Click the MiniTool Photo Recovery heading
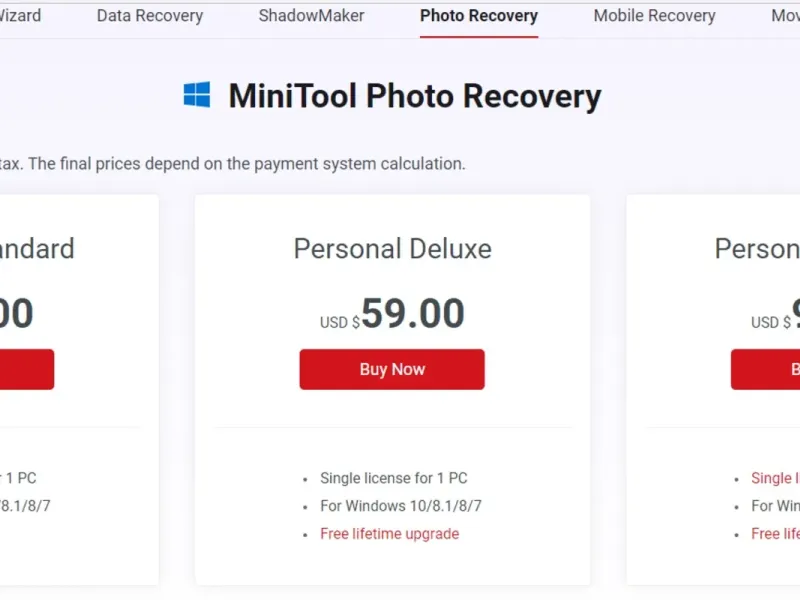 click(x=414, y=96)
